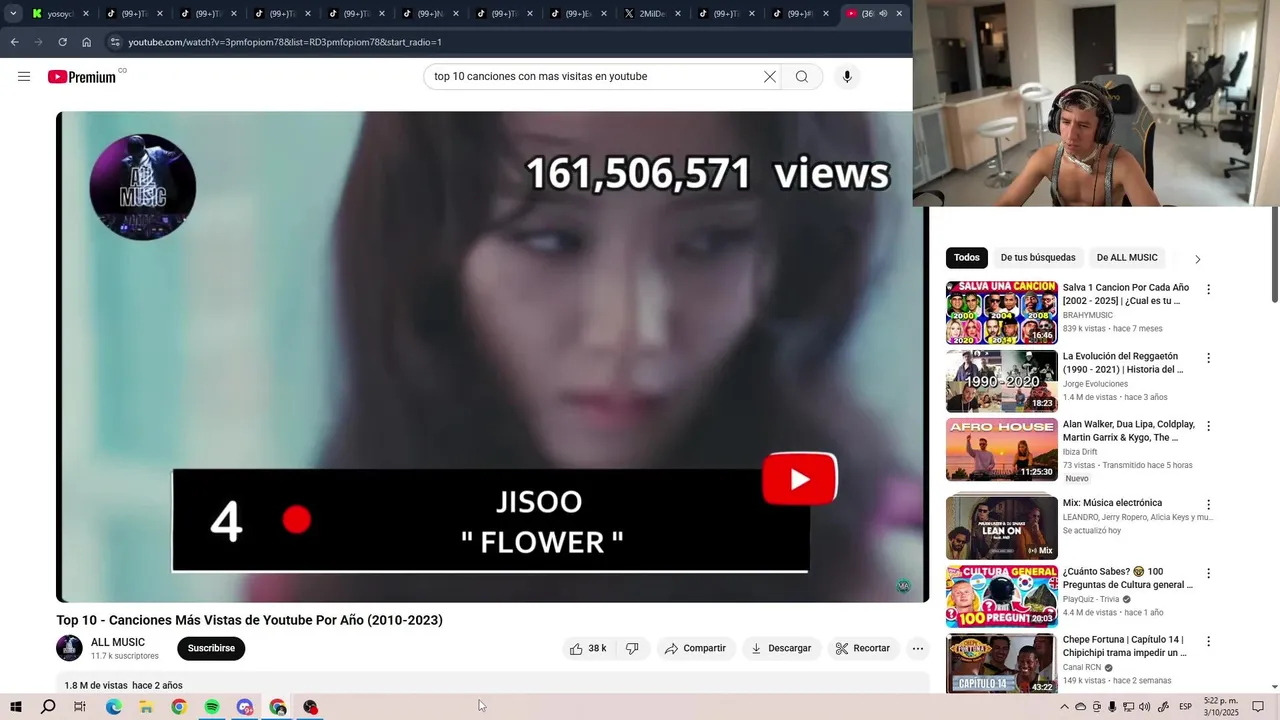Subscribe via the Suscribirse button
The width and height of the screenshot is (1280, 720).
coord(211,648)
